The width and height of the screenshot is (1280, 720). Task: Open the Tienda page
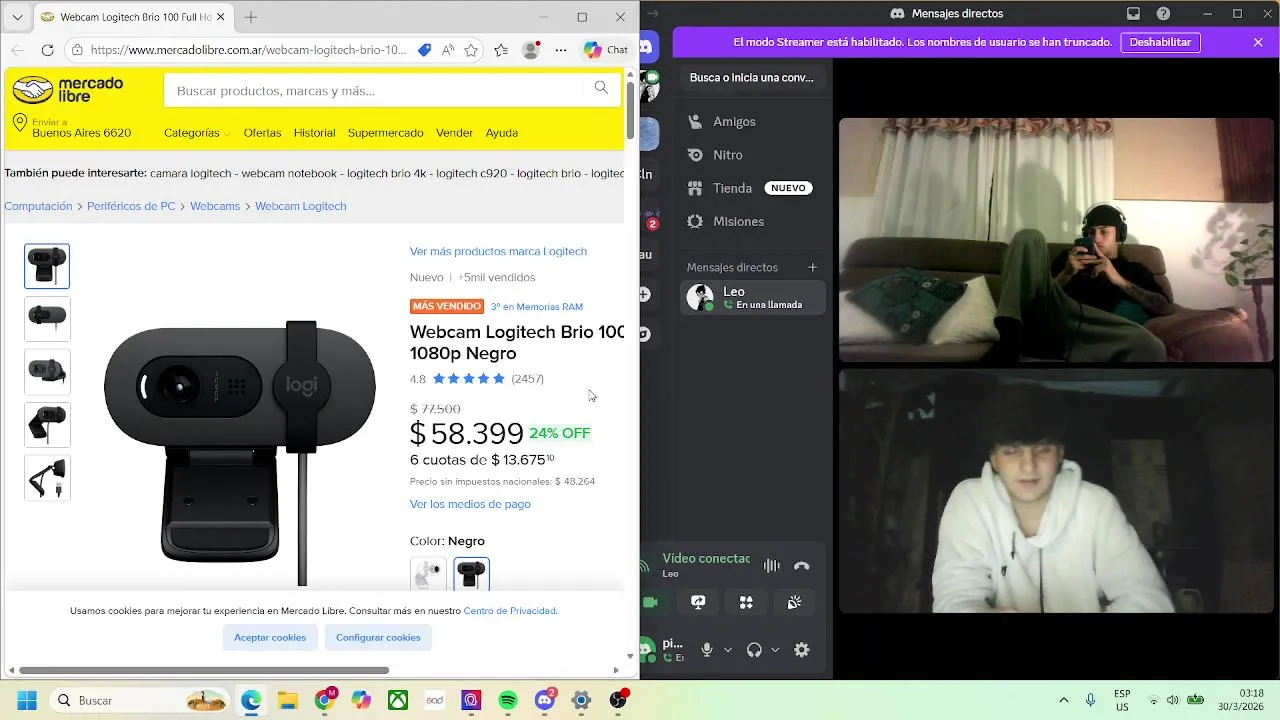tap(751, 188)
